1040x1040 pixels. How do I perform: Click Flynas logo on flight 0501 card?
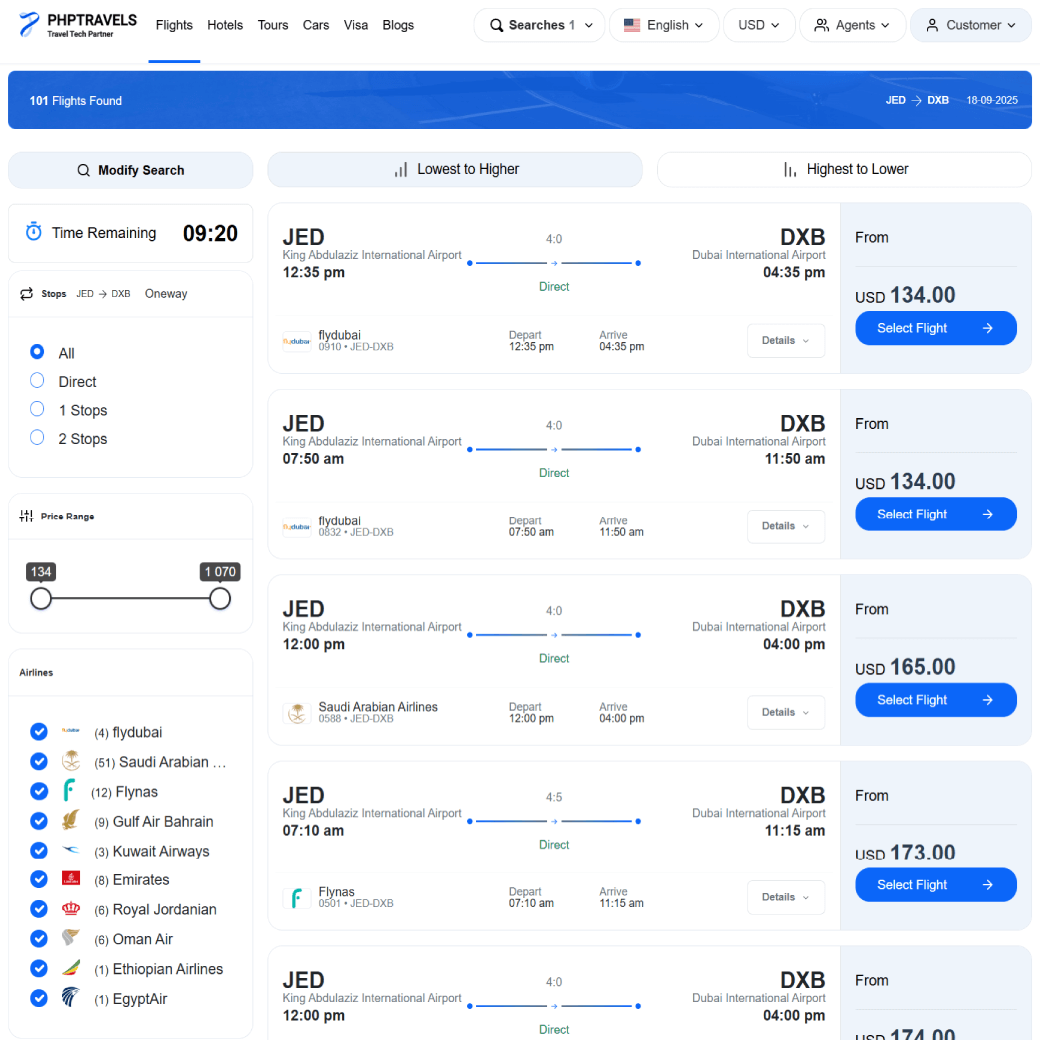point(296,898)
